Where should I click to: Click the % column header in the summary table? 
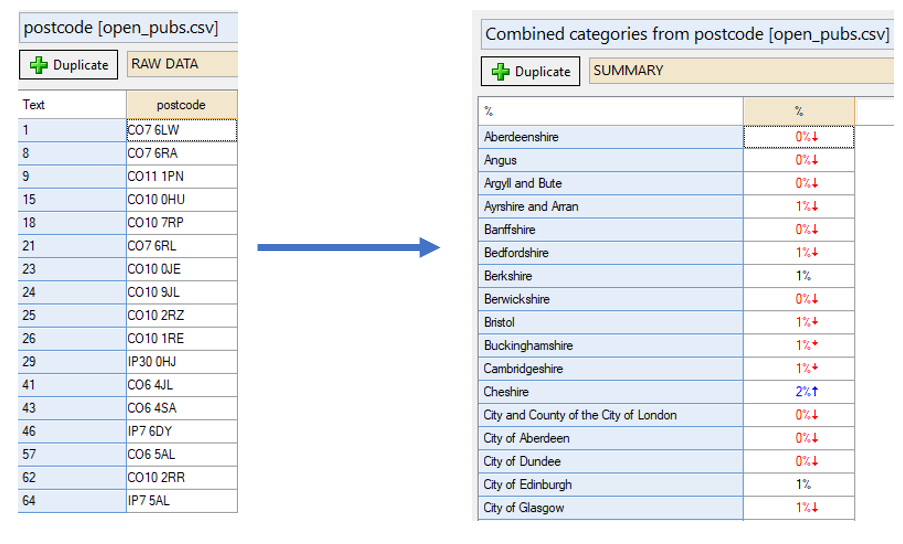coord(799,111)
